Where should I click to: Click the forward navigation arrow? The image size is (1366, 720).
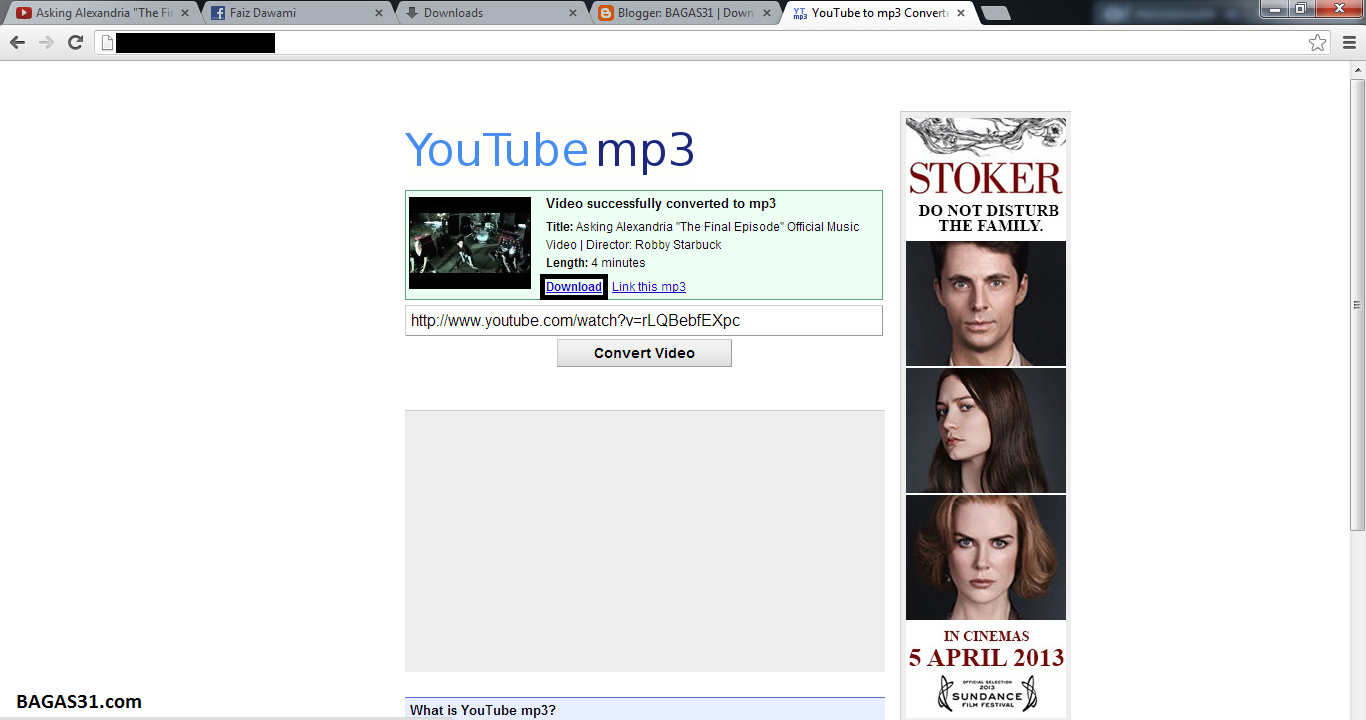pos(45,43)
